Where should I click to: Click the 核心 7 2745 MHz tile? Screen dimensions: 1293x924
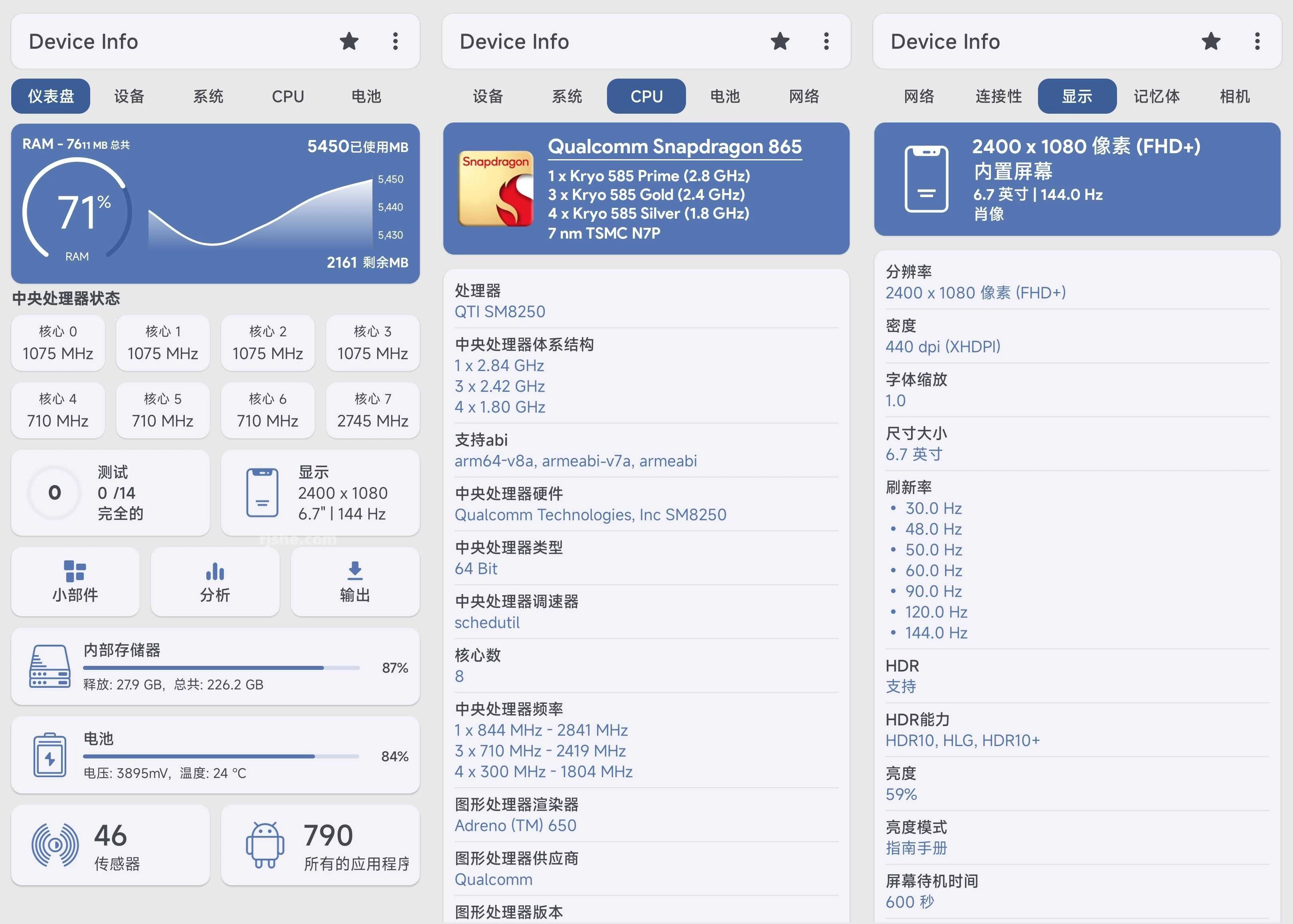(373, 410)
